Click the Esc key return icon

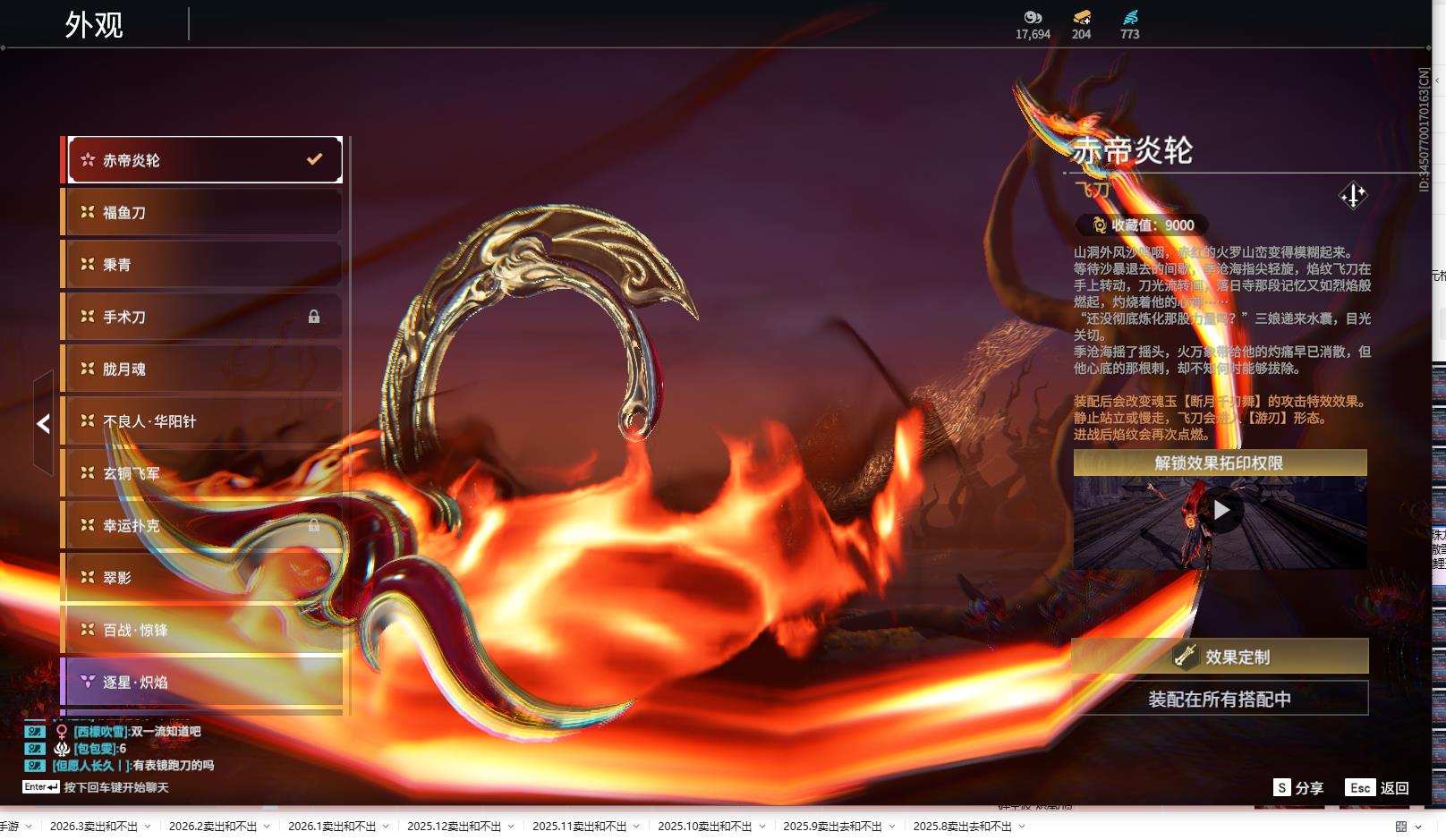(1360, 788)
